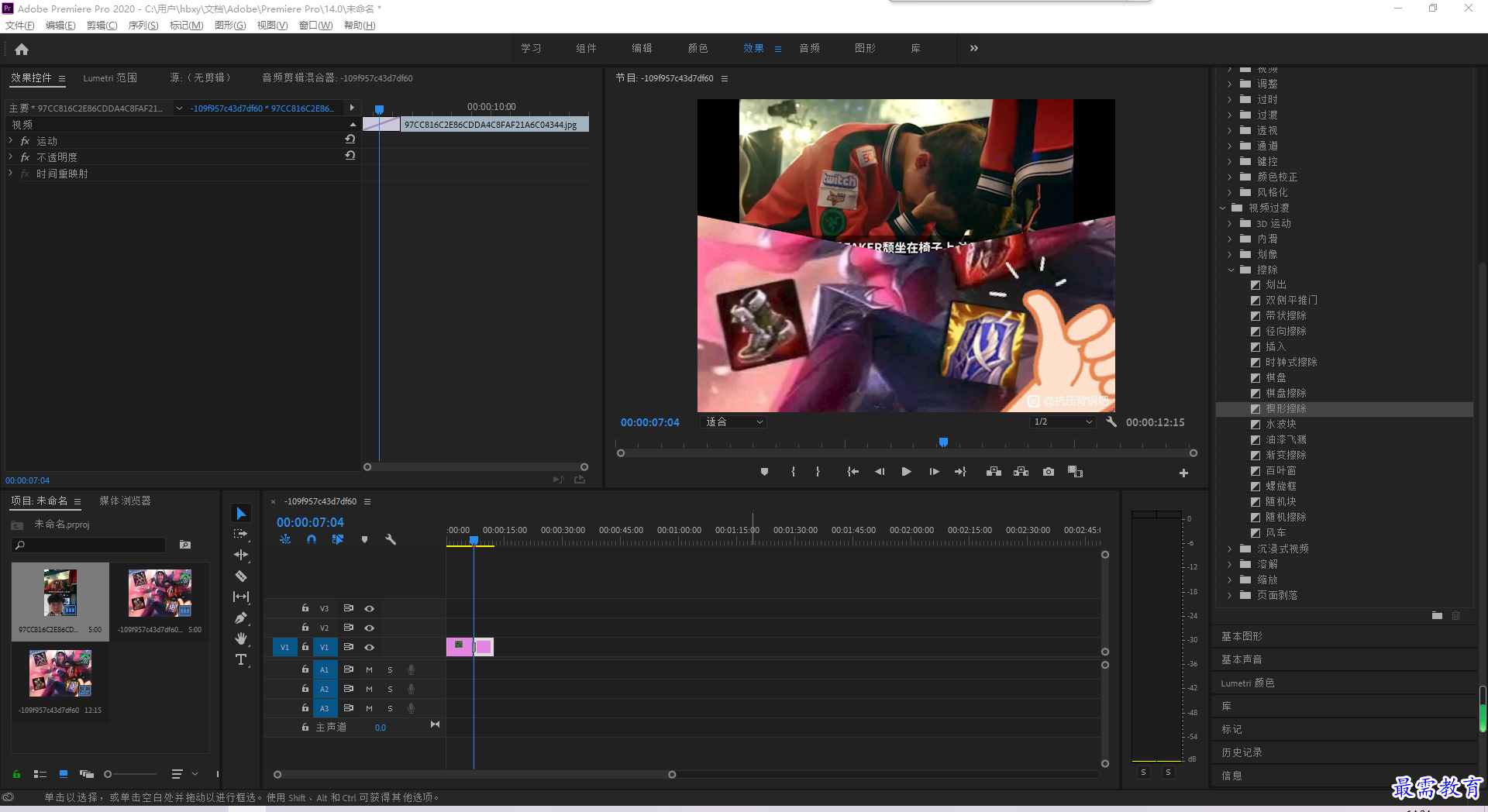This screenshot has width=1488, height=812.
Task: Open the 历史记录 panel
Action: pos(1242,752)
